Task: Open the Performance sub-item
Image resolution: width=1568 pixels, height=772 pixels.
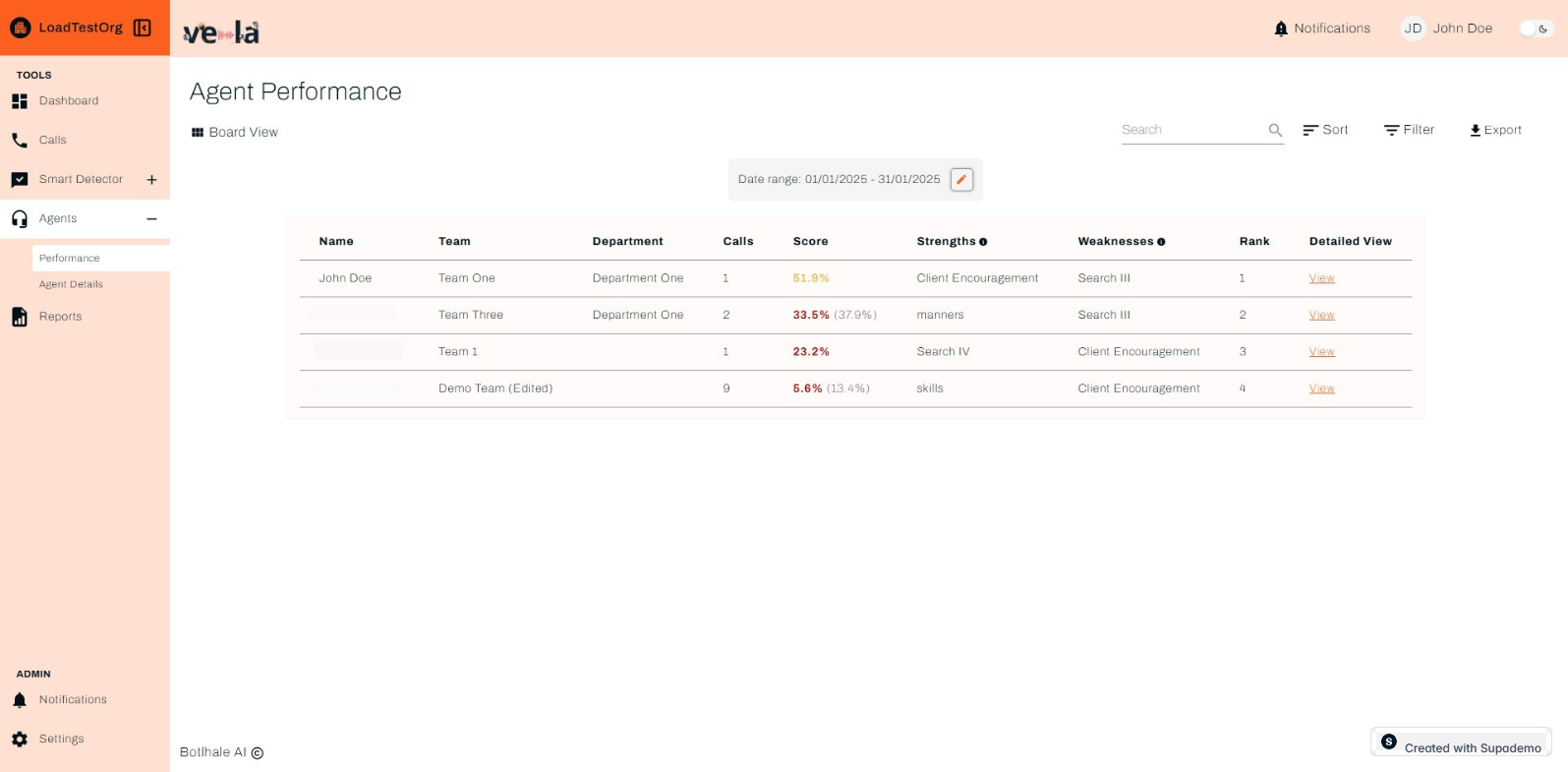Action: click(x=100, y=258)
